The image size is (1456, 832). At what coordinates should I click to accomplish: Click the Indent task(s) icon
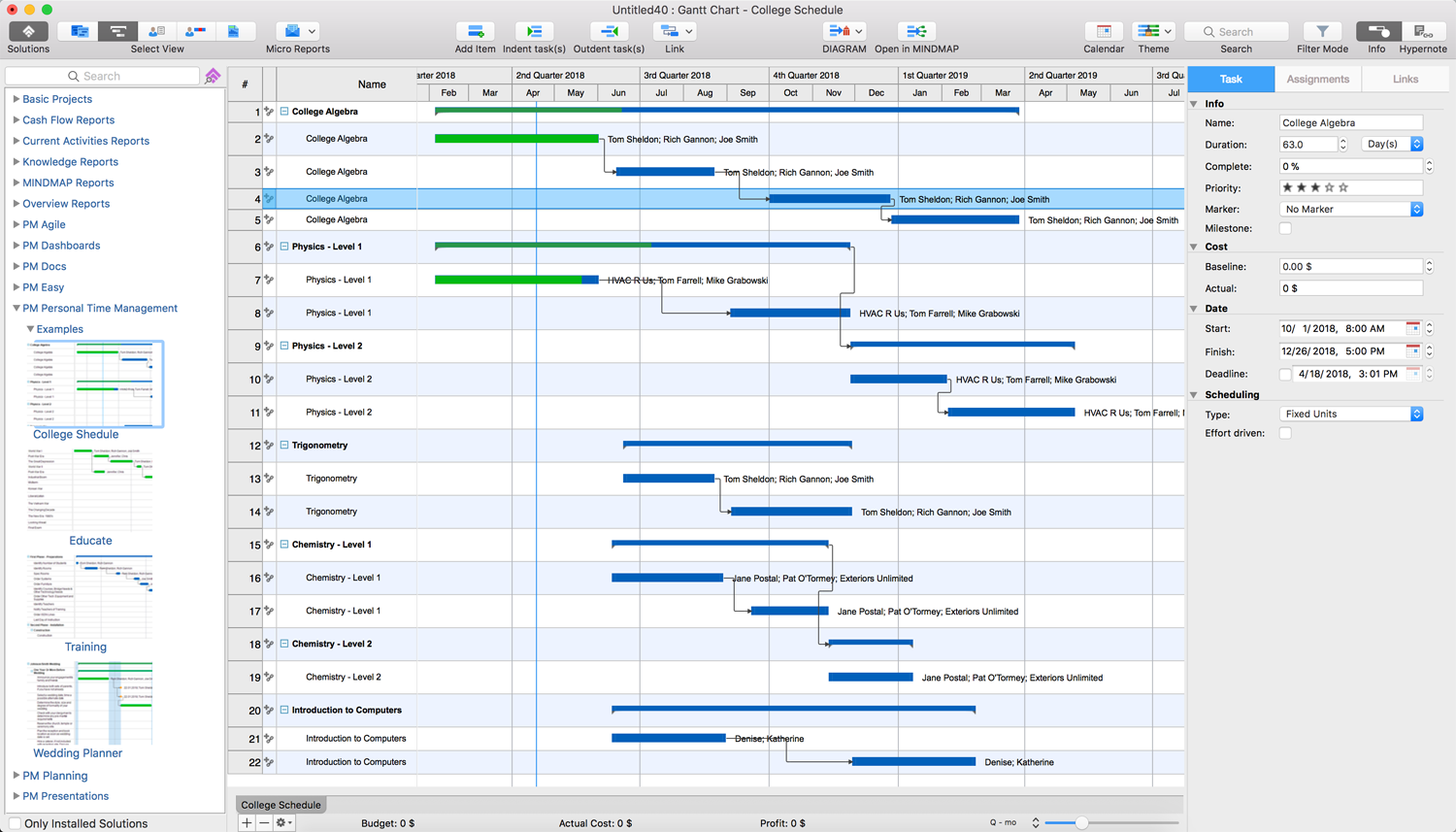point(534,32)
